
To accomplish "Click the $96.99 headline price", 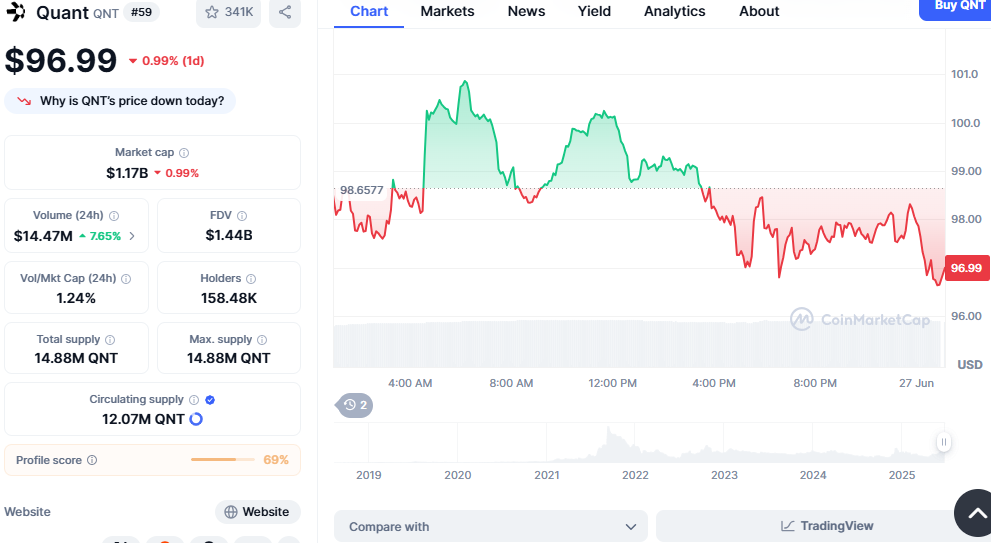I will (x=61, y=61).
